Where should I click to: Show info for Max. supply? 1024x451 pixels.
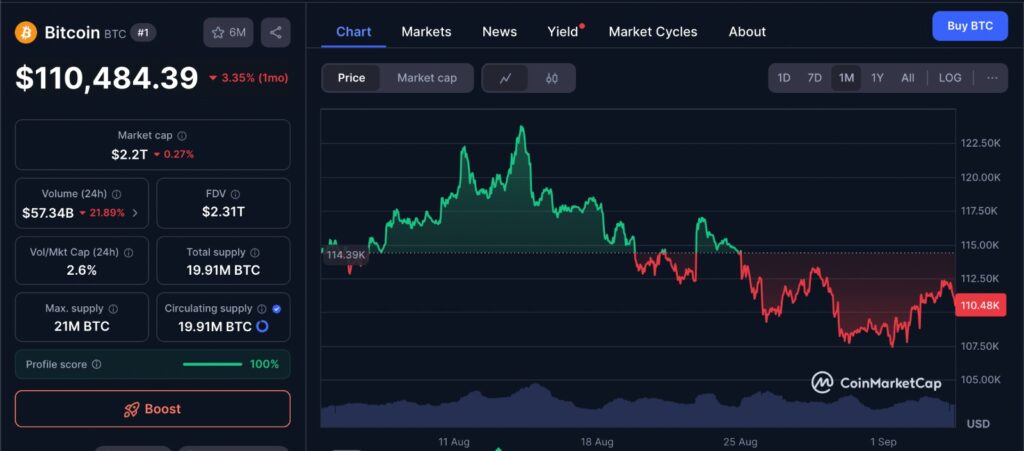[x=113, y=309]
